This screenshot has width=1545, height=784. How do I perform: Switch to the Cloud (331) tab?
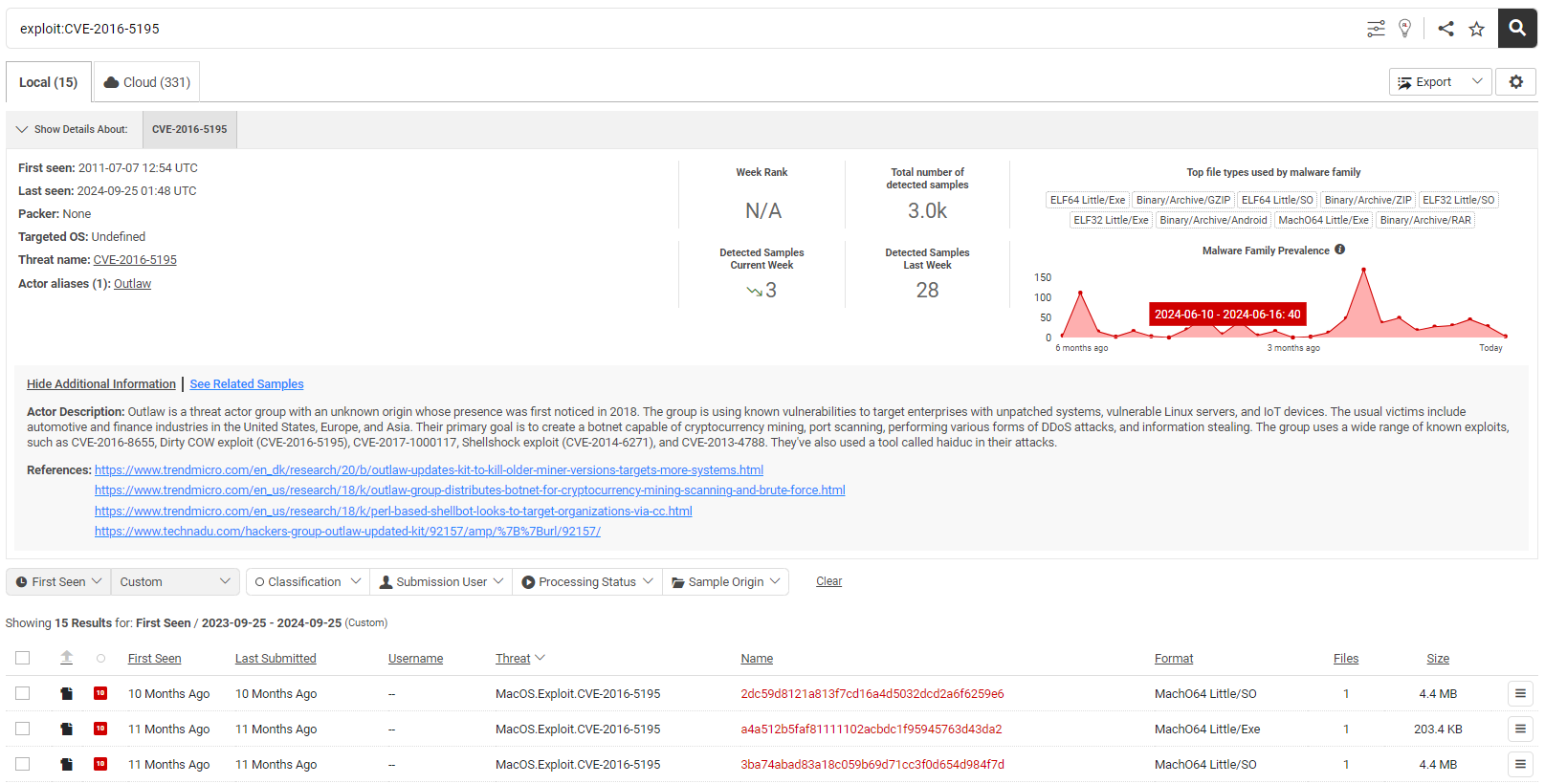pos(146,82)
